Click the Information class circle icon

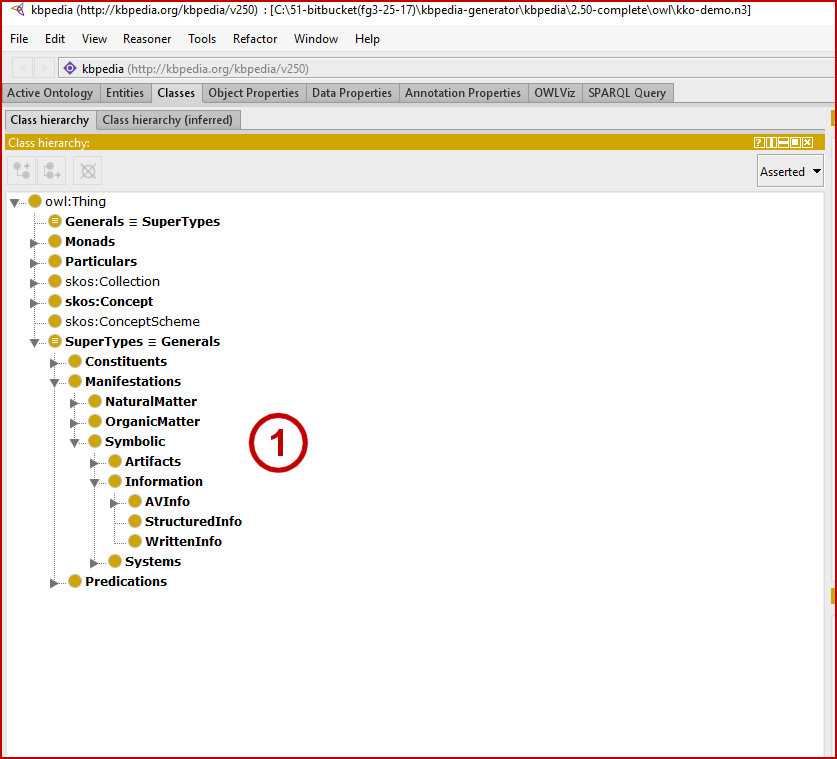(x=115, y=481)
